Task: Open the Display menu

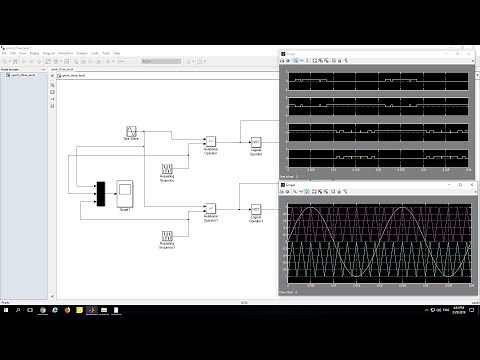Action: pyautogui.click(x=34, y=53)
